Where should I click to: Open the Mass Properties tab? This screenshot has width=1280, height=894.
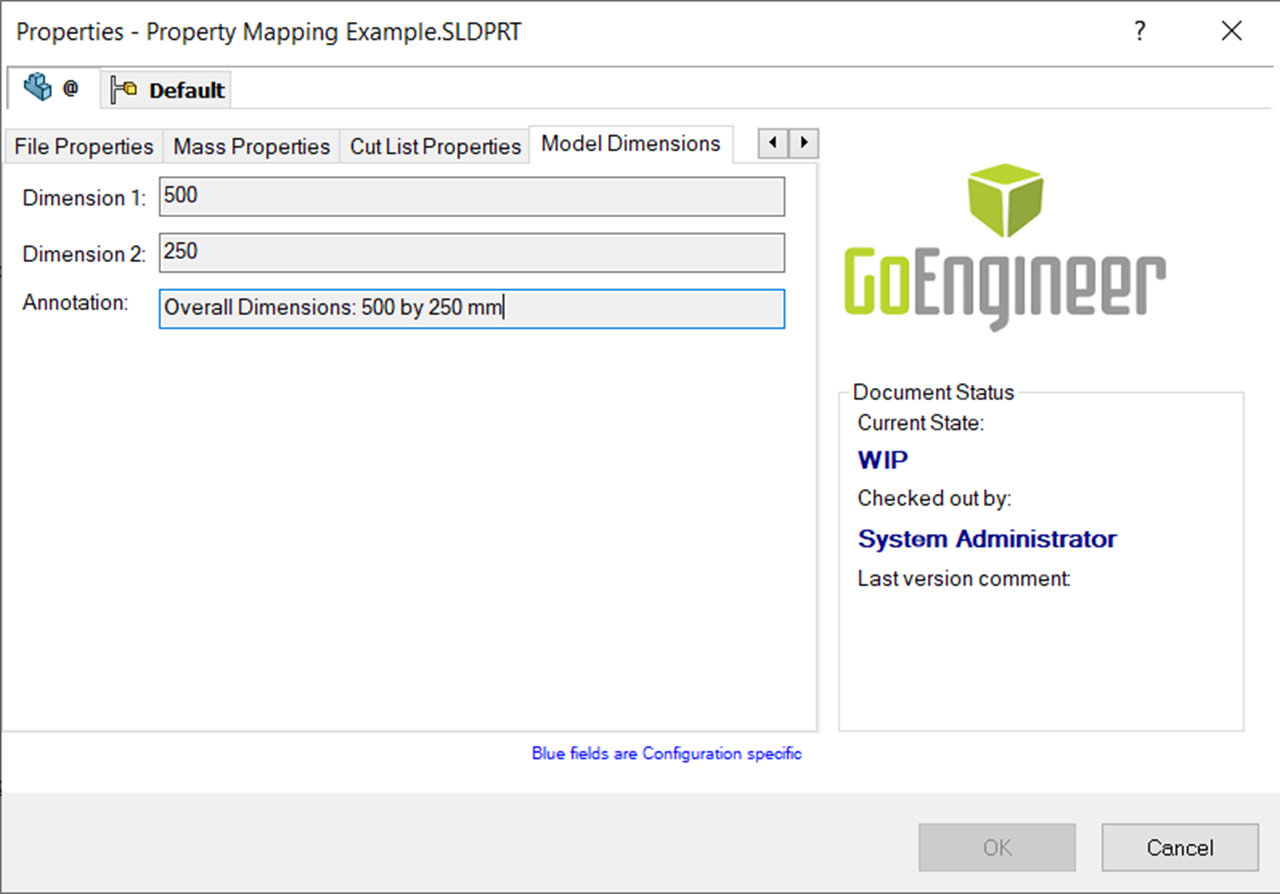coord(251,146)
